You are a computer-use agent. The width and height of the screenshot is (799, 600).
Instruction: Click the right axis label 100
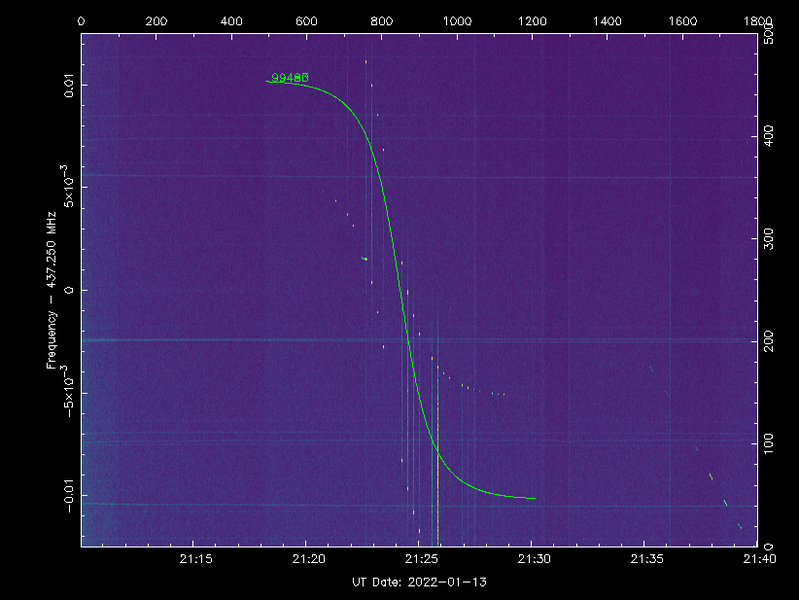pos(769,444)
